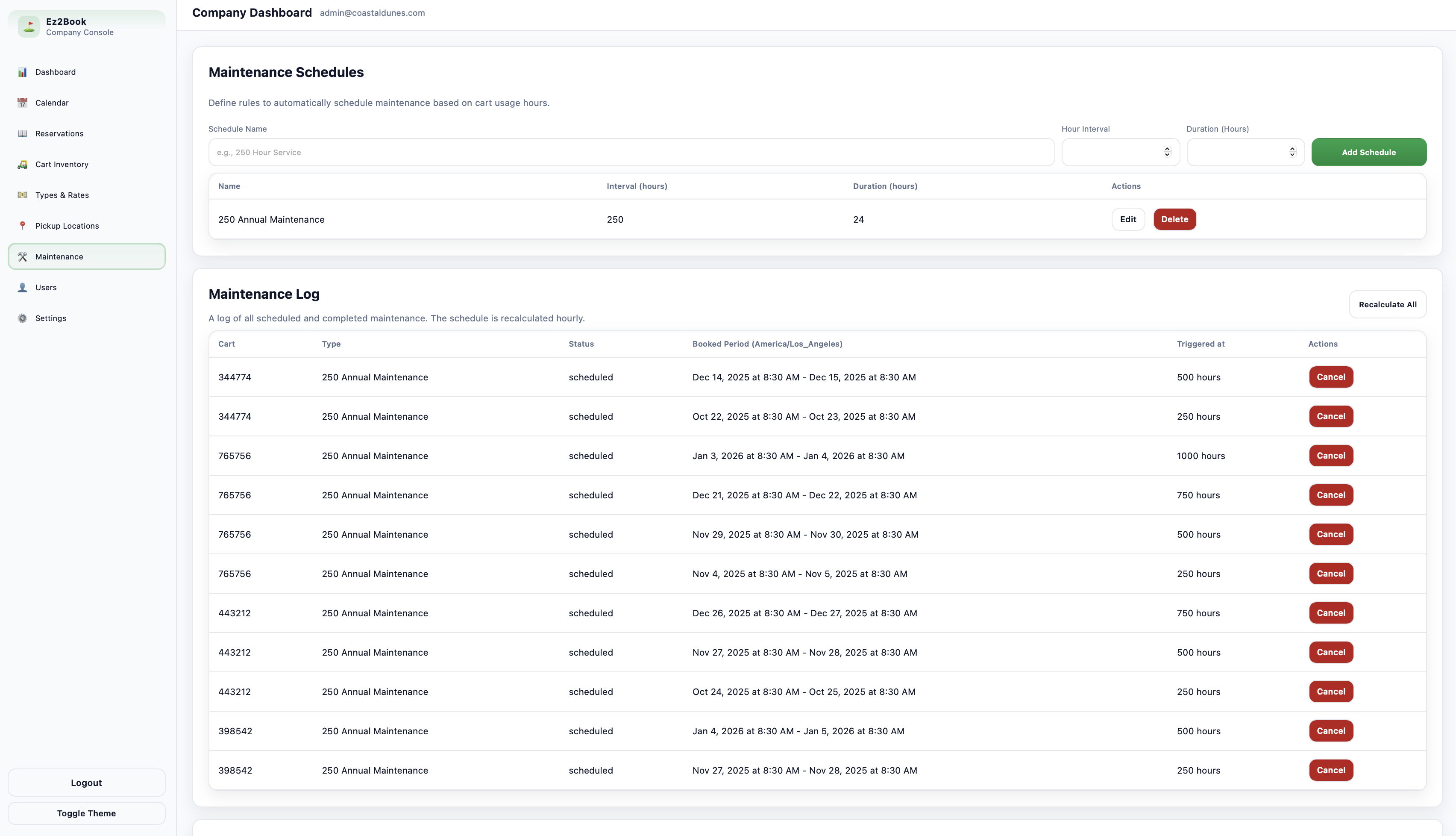Click the Hour Interval stepper arrows

[1167, 152]
